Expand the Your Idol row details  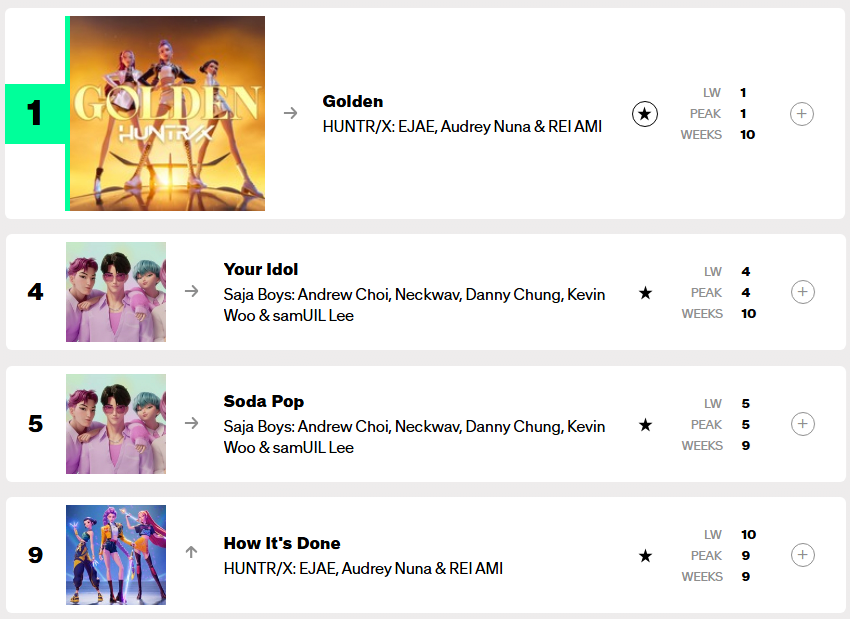[x=801, y=292]
